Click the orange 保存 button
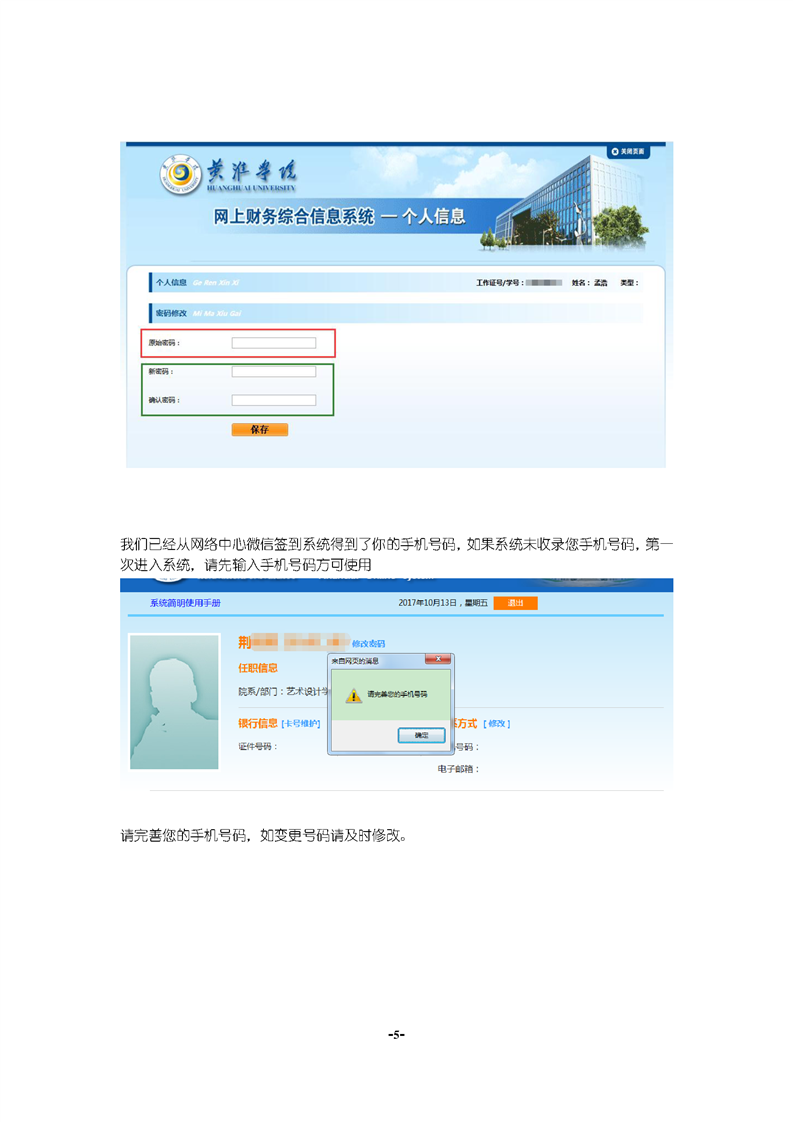Image resolution: width=793 pixels, height=1122 pixels. (260, 429)
